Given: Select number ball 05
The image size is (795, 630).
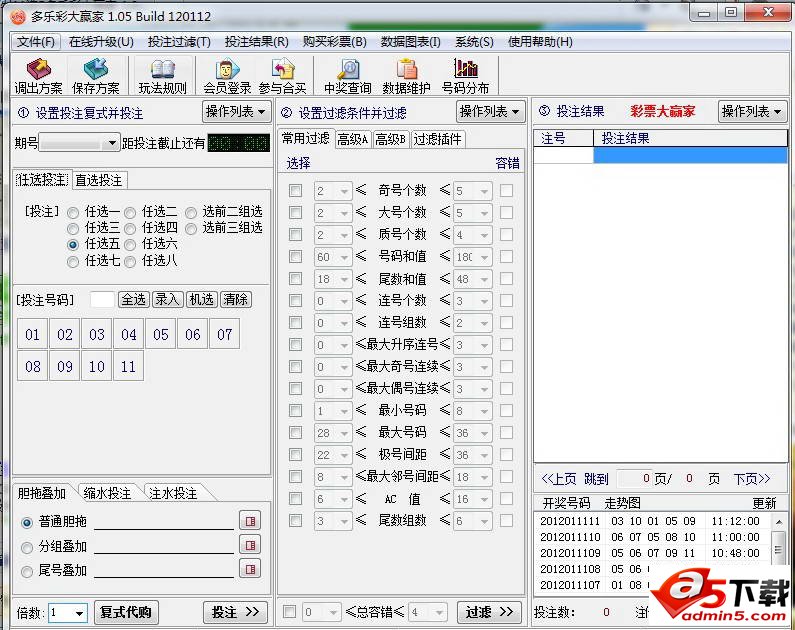Looking at the screenshot, I should pyautogui.click(x=161, y=334).
